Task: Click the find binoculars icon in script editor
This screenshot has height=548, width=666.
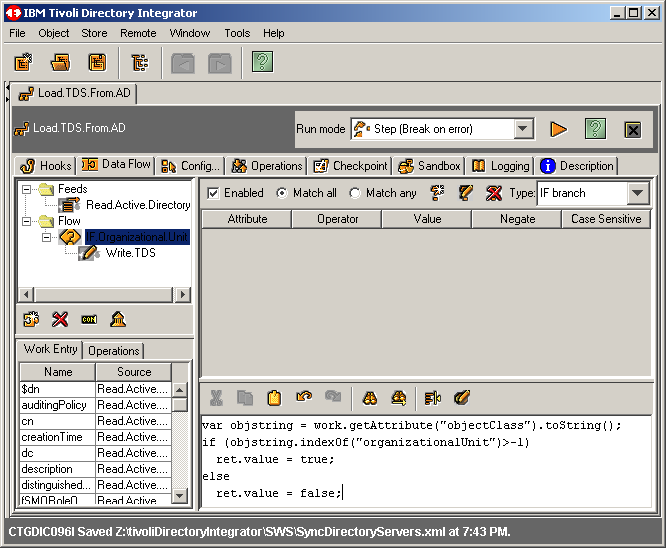Action: coord(370,398)
